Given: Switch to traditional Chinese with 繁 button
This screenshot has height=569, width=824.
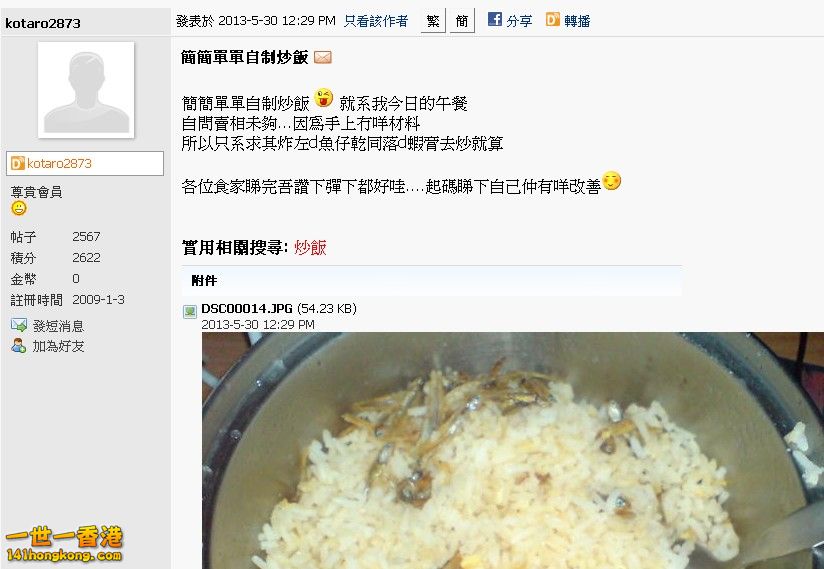Looking at the screenshot, I should coord(433,20).
